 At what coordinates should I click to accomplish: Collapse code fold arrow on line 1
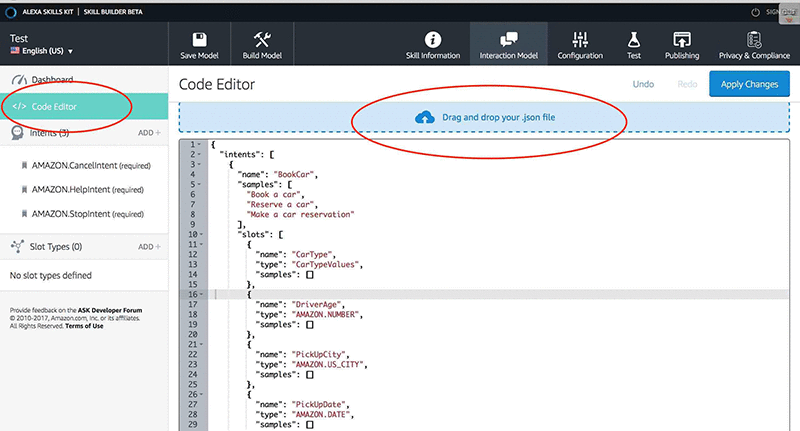(199, 144)
